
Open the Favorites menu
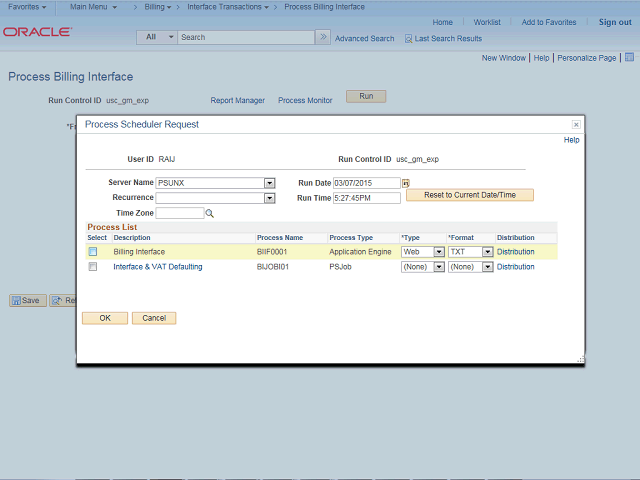[x=27, y=7]
